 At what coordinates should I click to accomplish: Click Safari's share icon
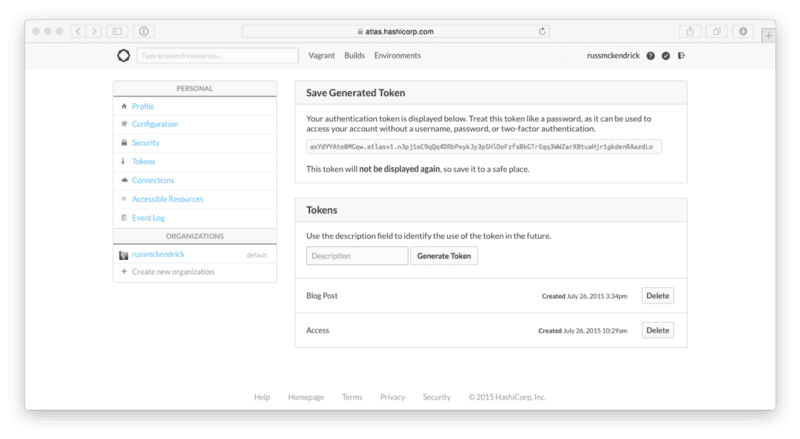(690, 31)
